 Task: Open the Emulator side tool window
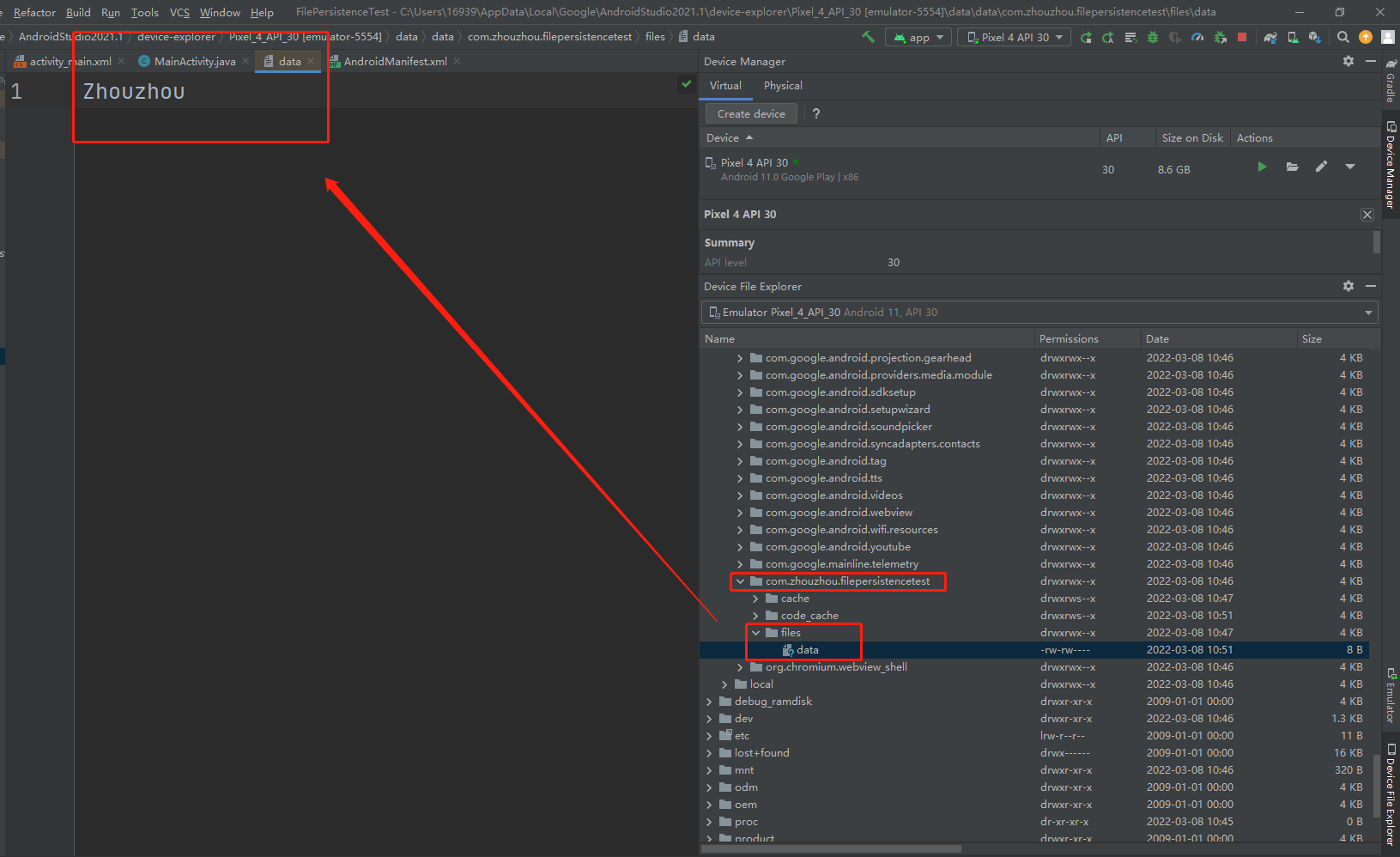1391,696
